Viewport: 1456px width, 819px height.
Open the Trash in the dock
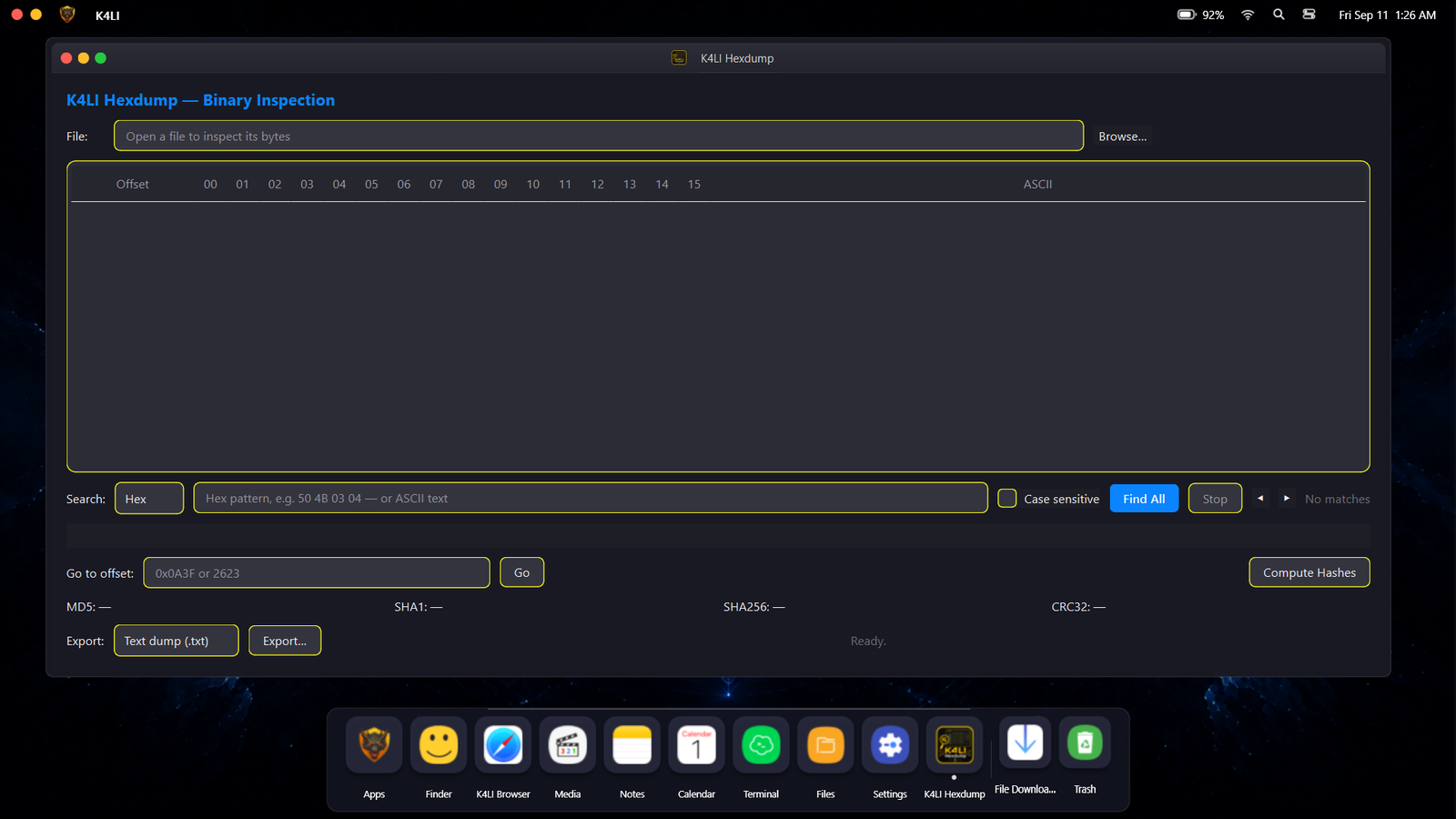(x=1085, y=743)
